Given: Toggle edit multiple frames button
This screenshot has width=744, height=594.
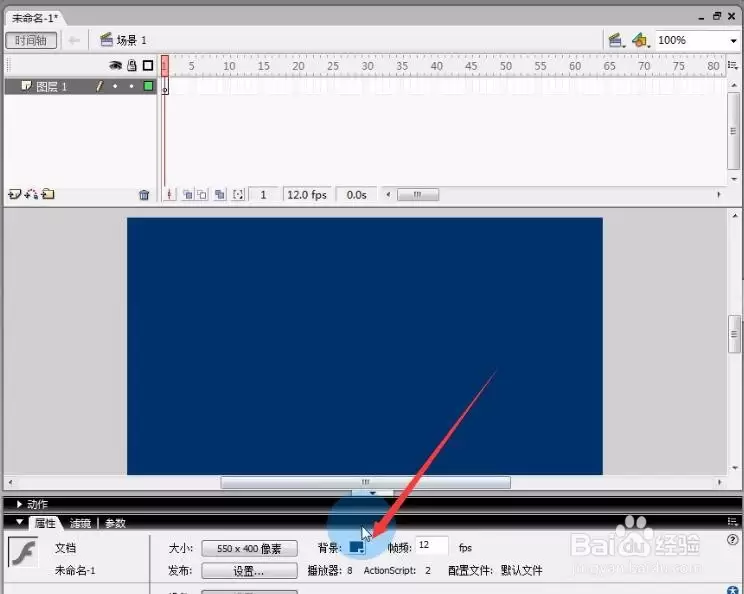Looking at the screenshot, I should [220, 195].
